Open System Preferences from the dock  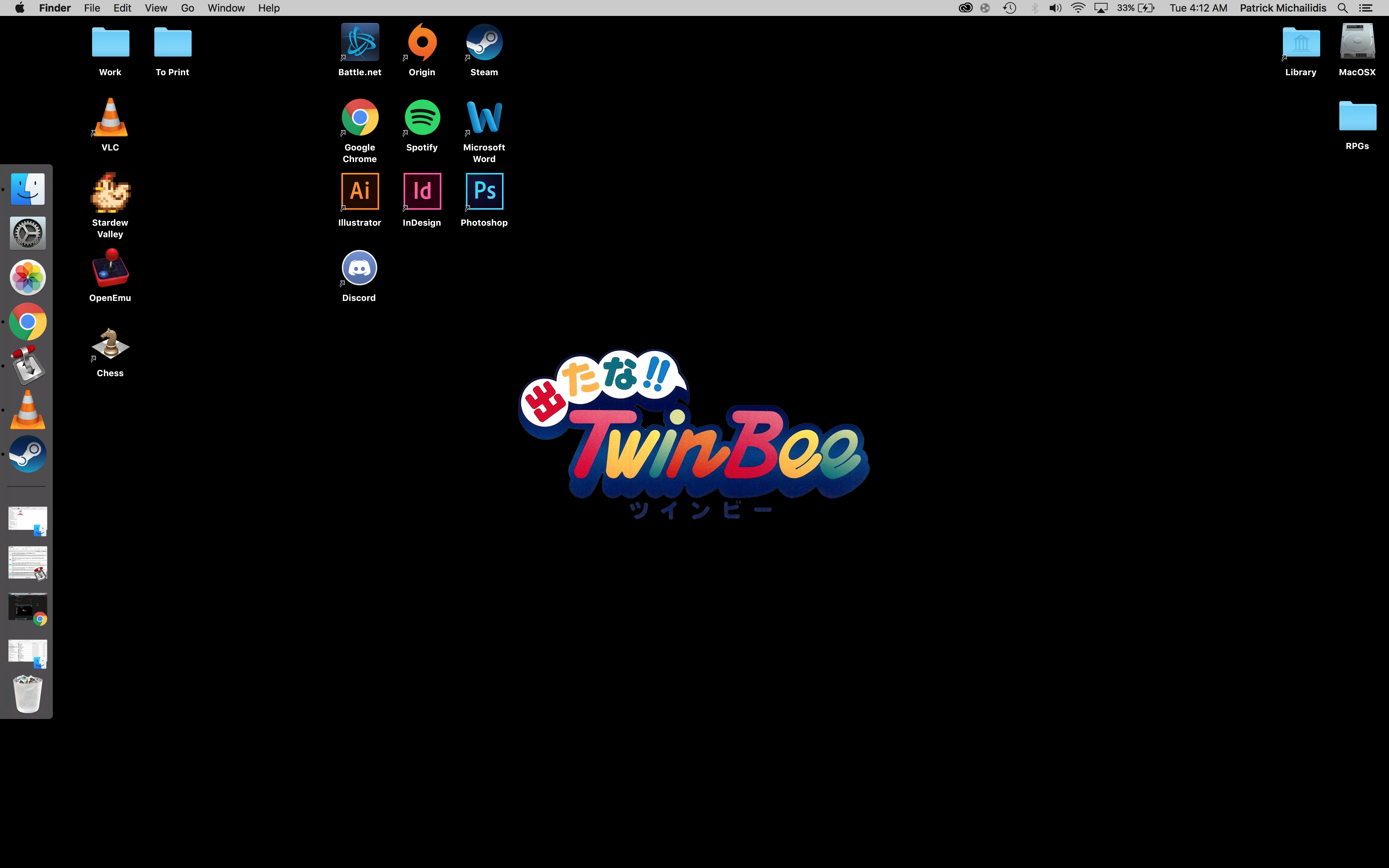pos(27,234)
